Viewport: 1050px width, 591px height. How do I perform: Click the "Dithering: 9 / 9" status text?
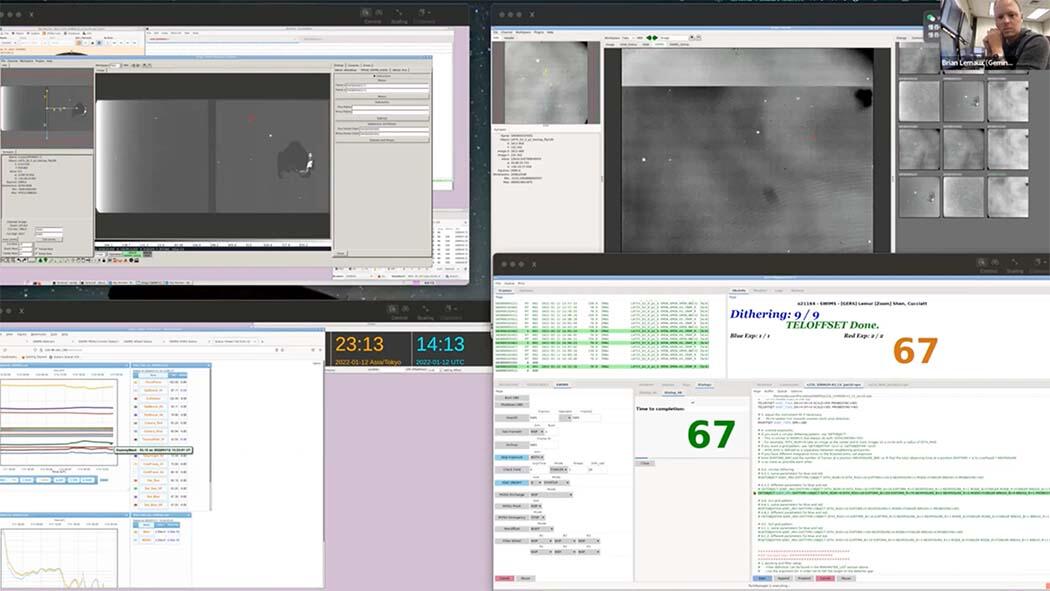click(x=774, y=314)
